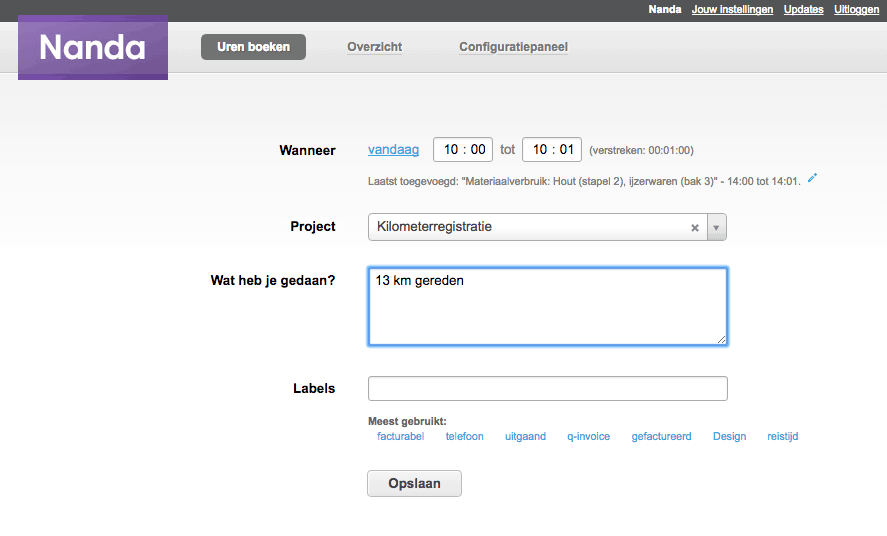The image size is (887, 536).
Task: Clear the Kilometerregistratie project selection
Action: [x=695, y=228]
